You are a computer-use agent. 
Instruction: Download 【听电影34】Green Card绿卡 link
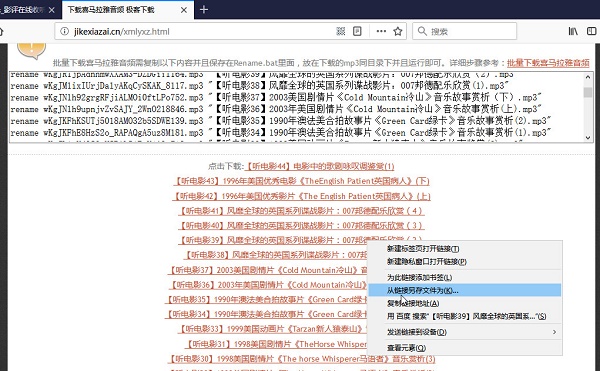pyautogui.click(x=266, y=314)
